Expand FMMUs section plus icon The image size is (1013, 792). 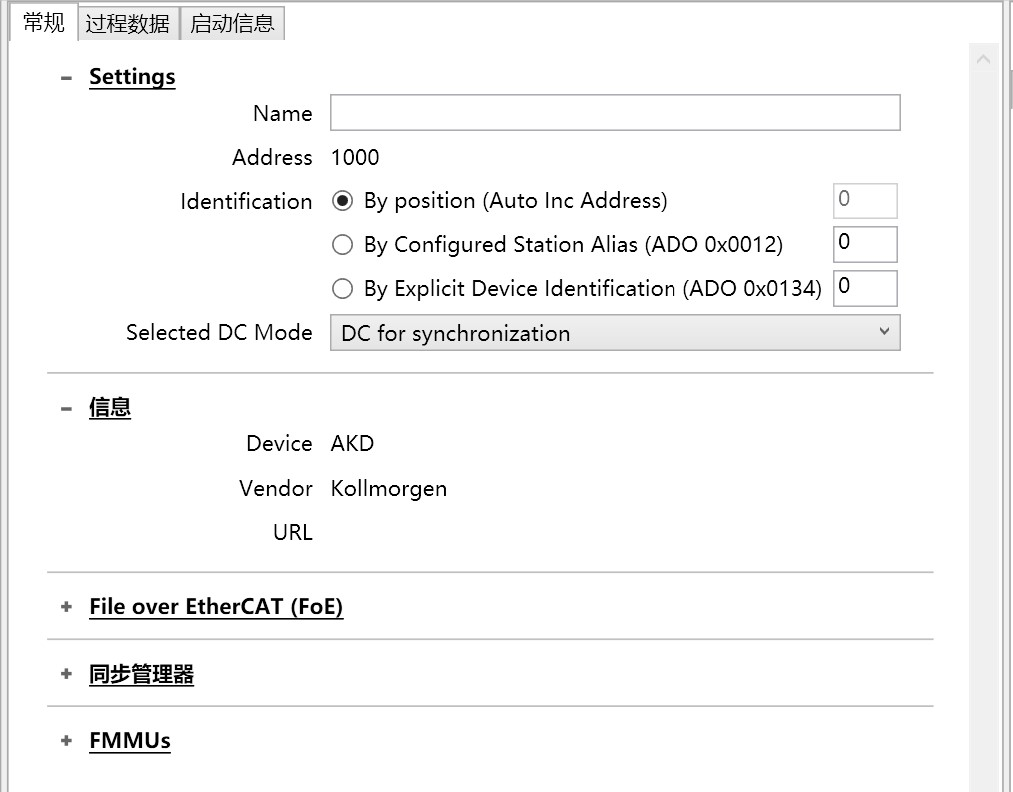pyautogui.click(x=66, y=741)
